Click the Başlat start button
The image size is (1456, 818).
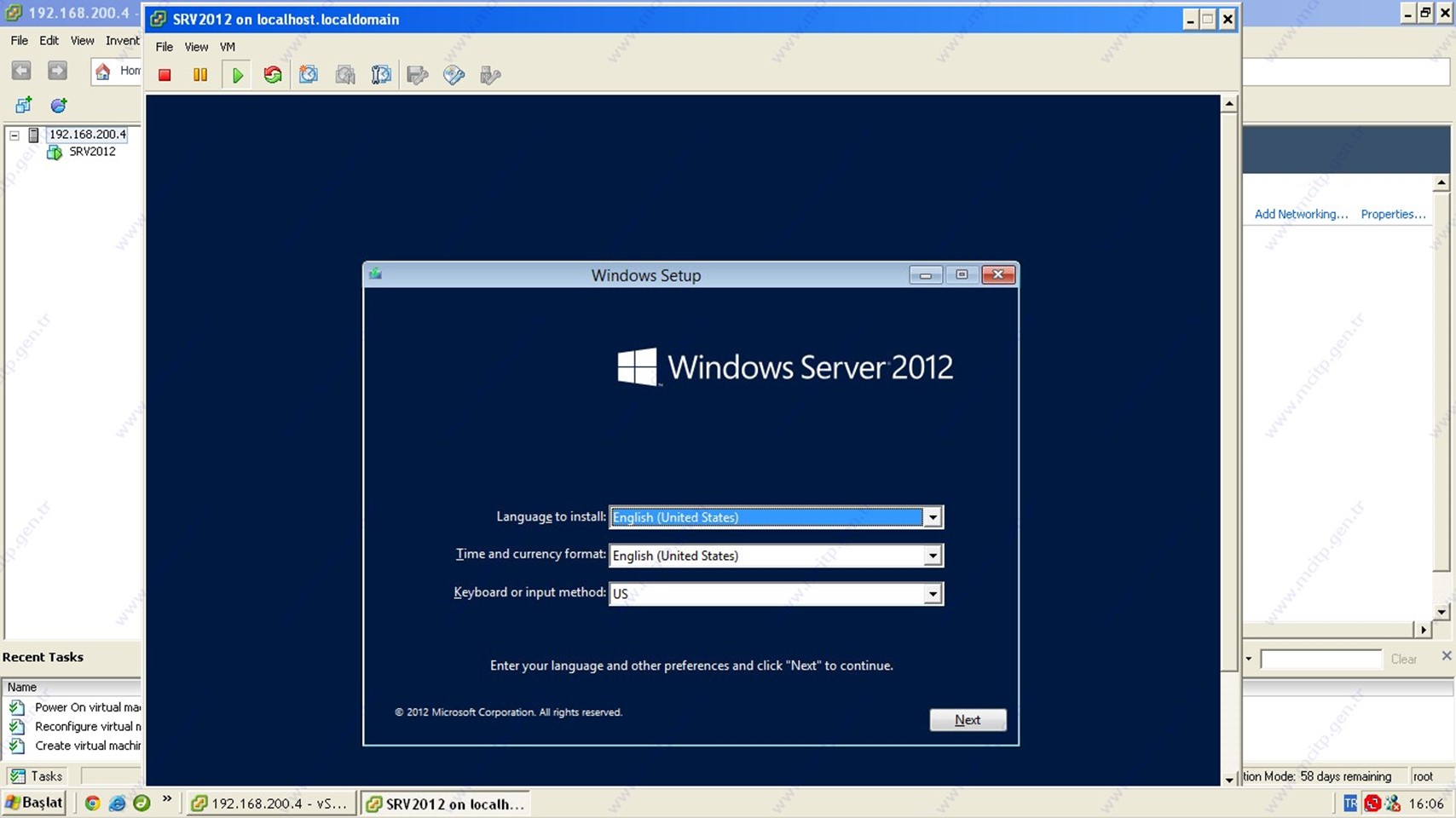pyautogui.click(x=34, y=803)
